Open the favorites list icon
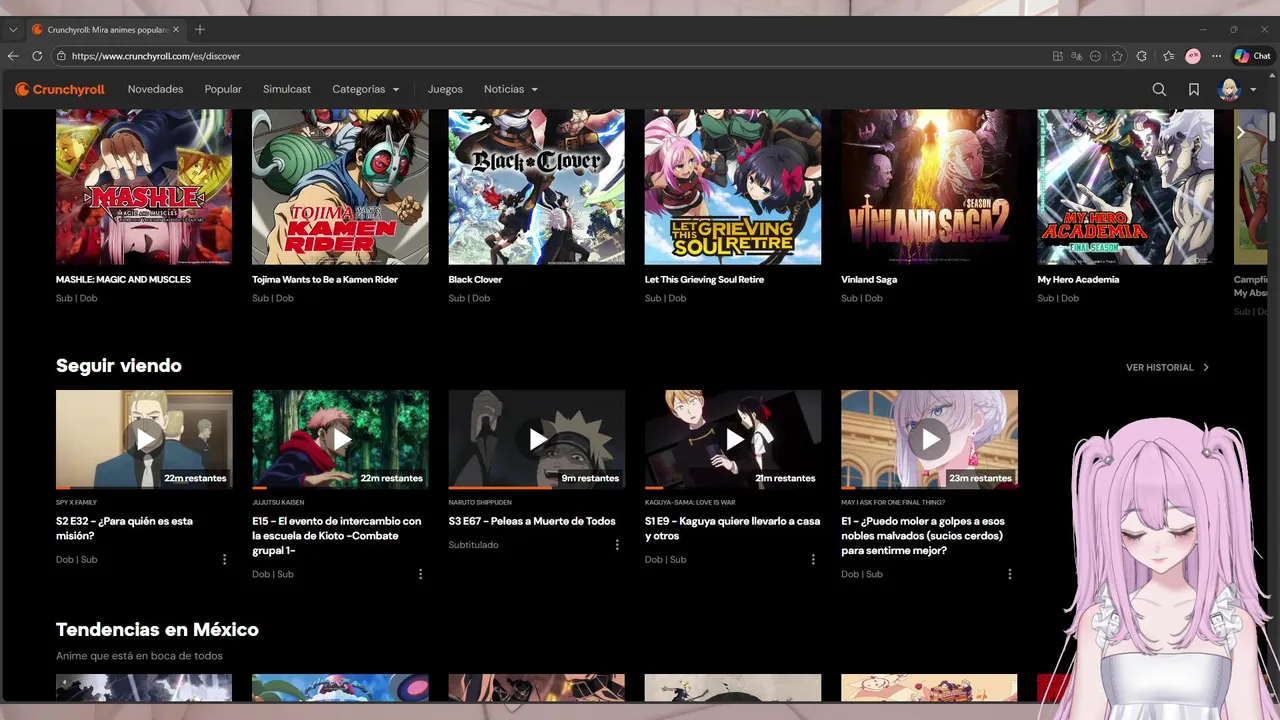The width and height of the screenshot is (1280, 720). pyautogui.click(x=1168, y=56)
